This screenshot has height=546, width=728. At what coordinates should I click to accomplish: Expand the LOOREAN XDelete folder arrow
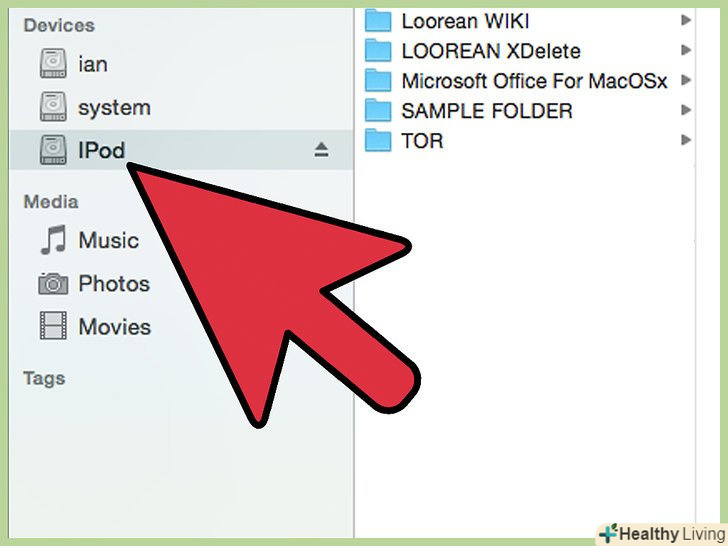click(686, 50)
